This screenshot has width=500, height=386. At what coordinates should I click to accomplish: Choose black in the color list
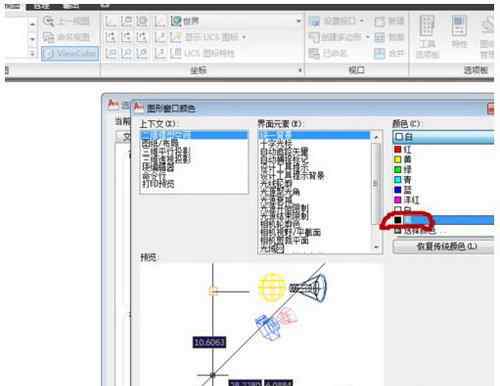point(444,220)
